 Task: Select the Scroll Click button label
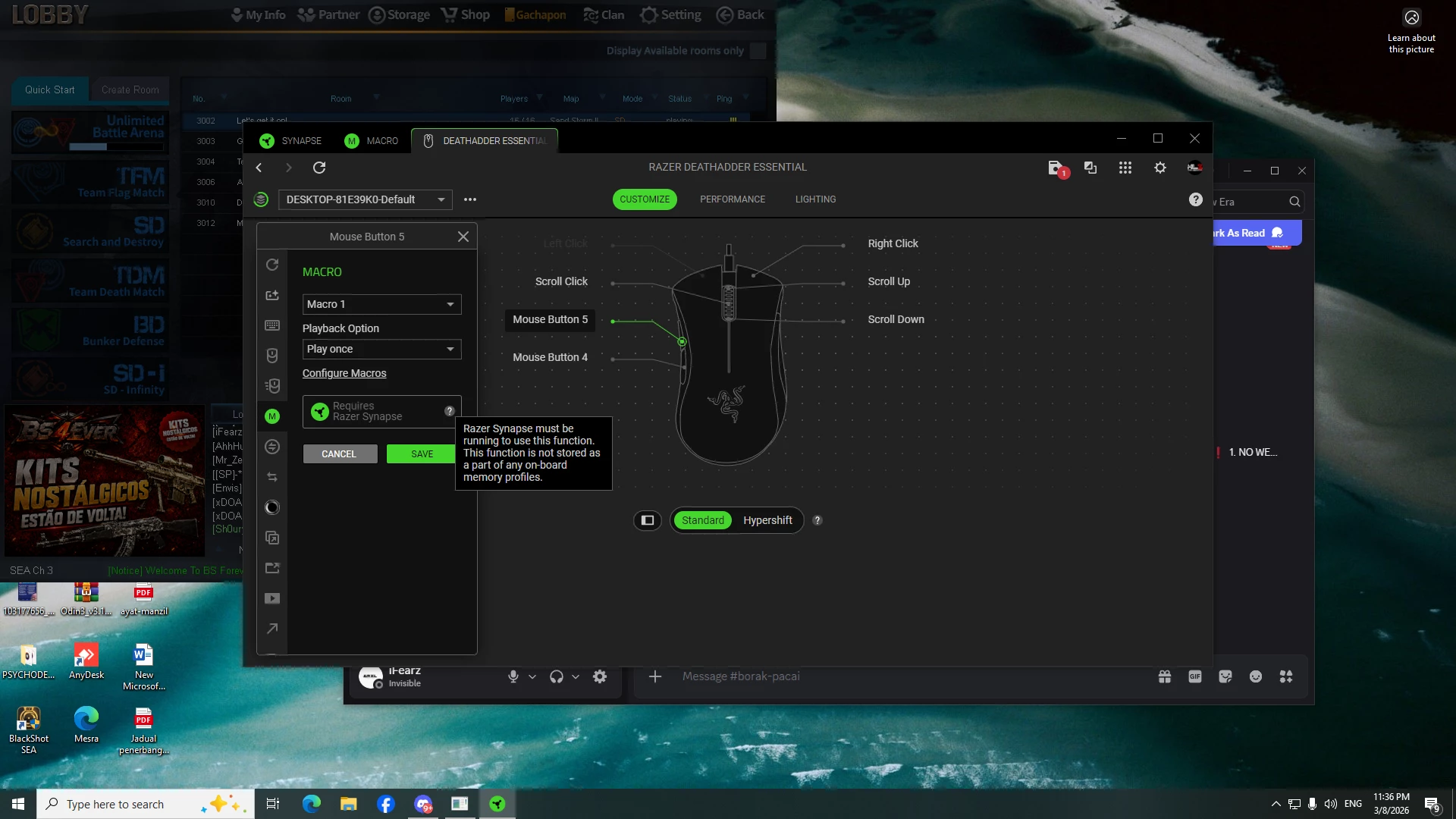[x=561, y=281]
